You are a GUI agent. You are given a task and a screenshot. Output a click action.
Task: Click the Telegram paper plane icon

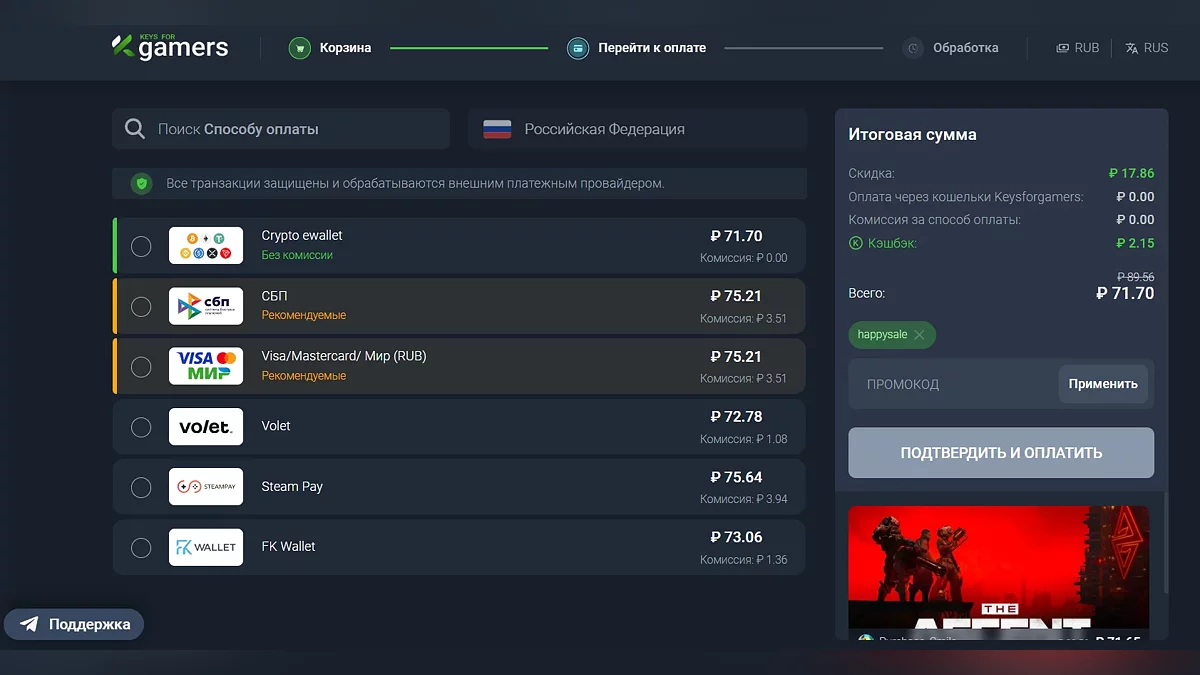30,624
